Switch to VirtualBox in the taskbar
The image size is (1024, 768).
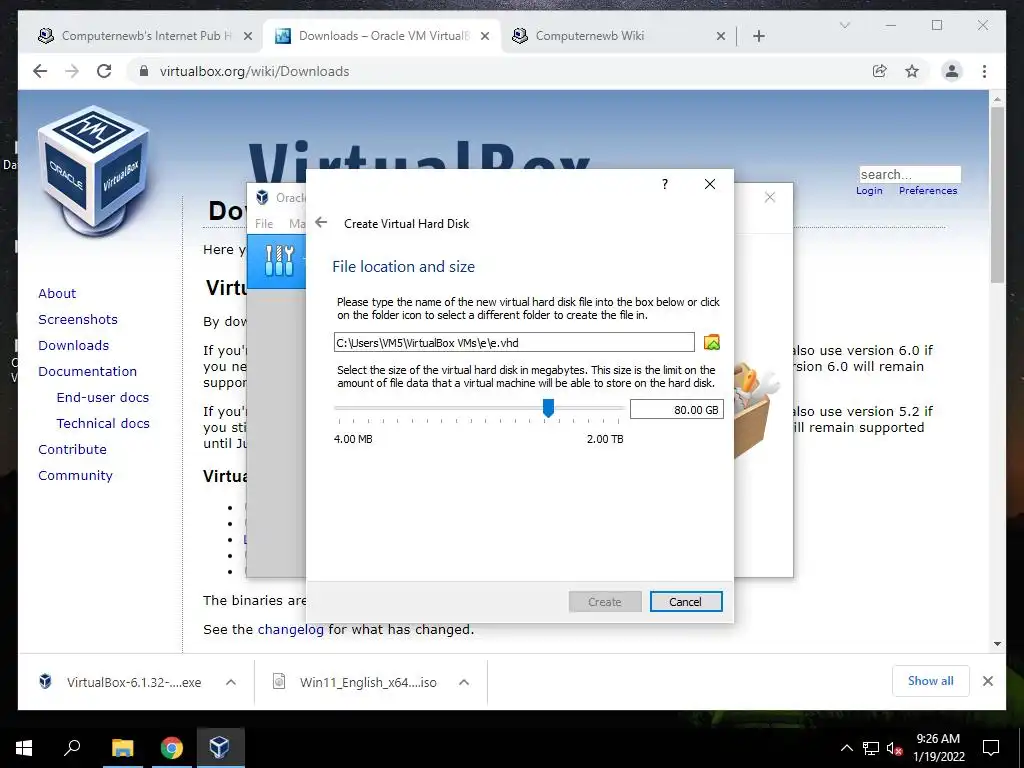219,748
